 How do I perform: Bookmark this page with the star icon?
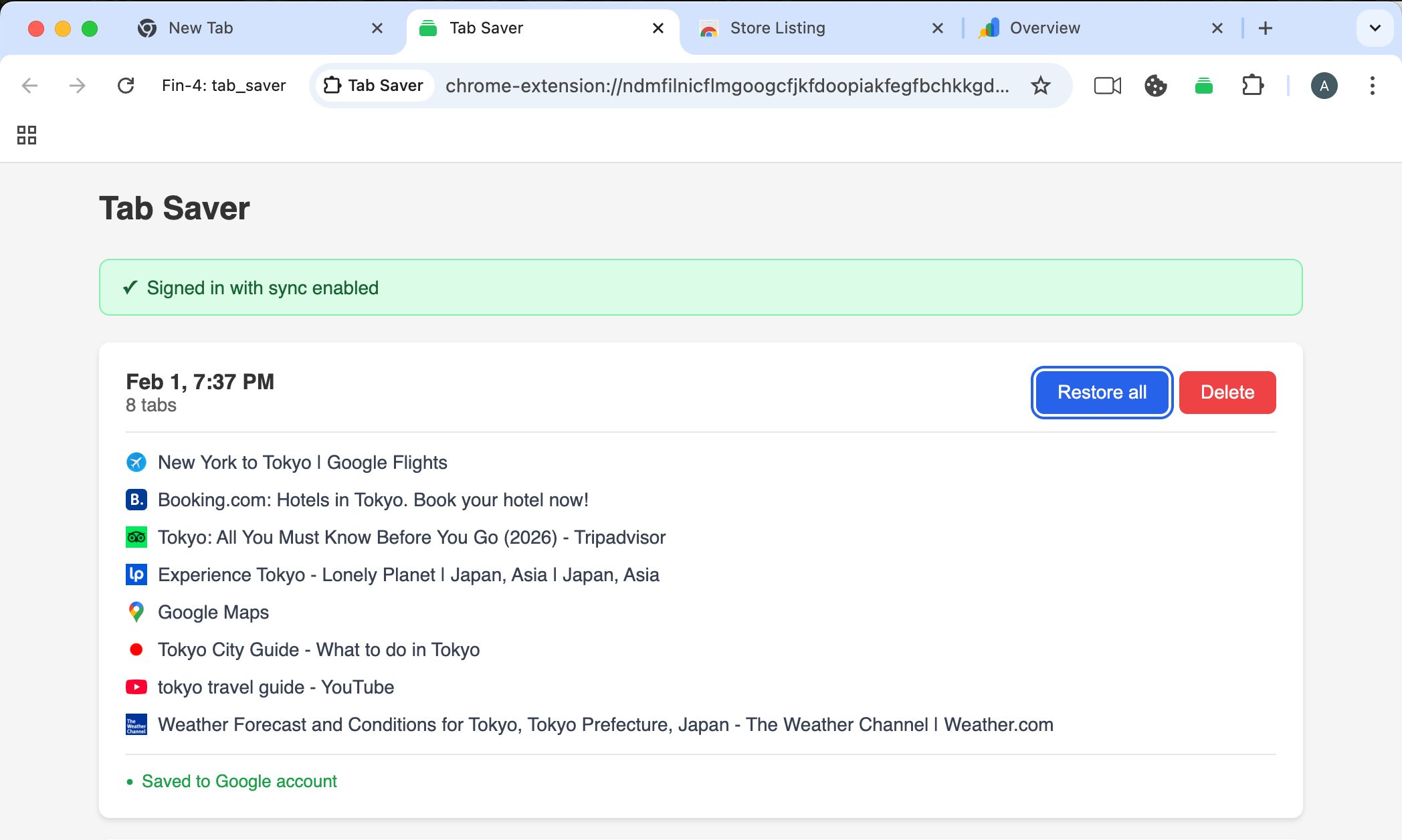pos(1041,85)
